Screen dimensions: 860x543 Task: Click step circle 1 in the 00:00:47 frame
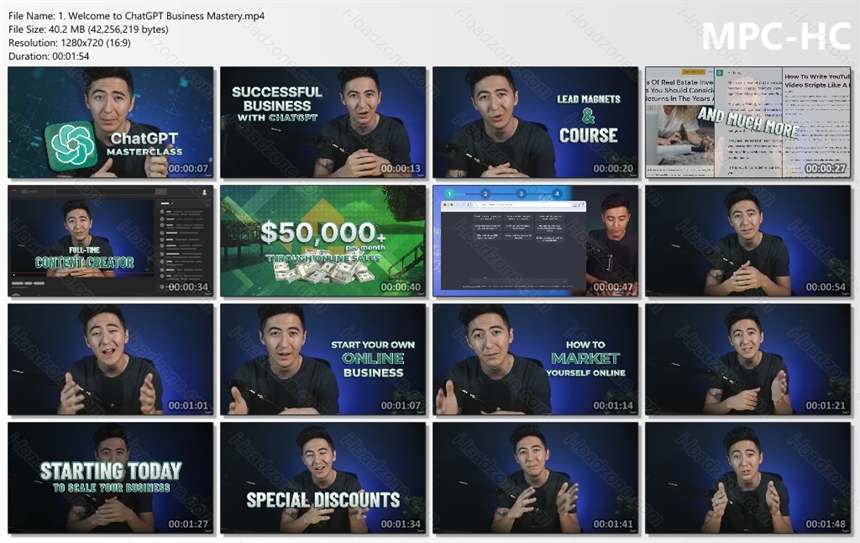449,194
